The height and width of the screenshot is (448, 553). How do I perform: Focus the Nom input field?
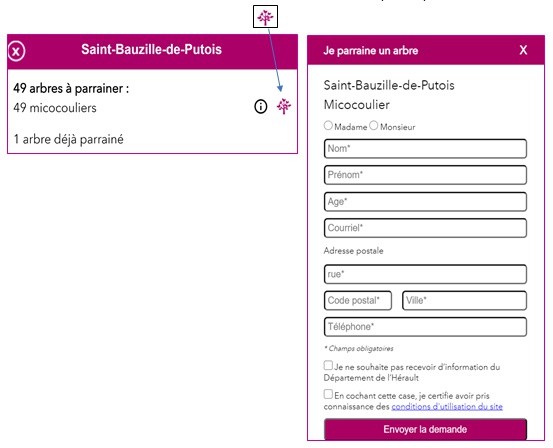(425, 149)
